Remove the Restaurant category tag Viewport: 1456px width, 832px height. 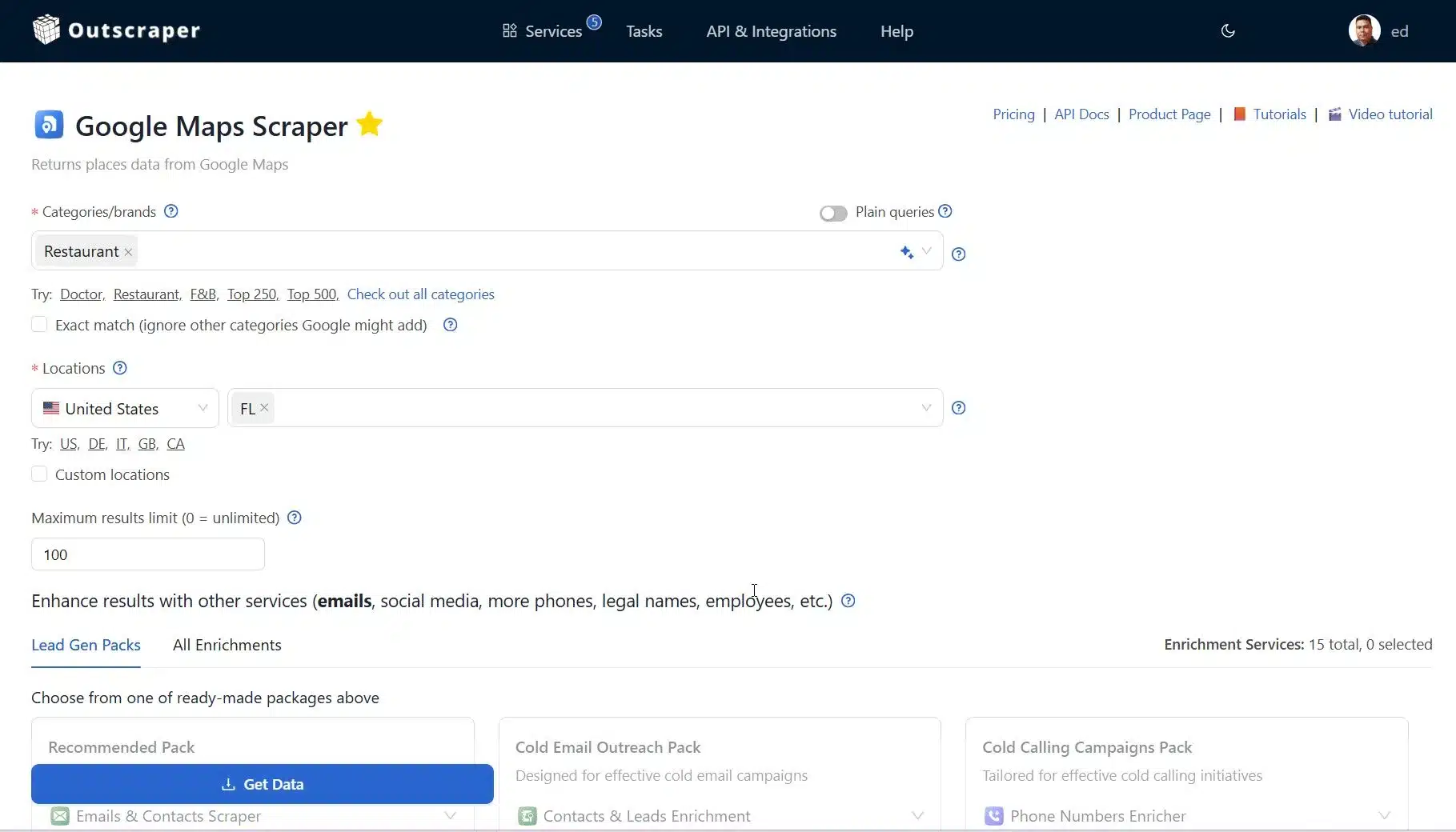[x=128, y=252]
